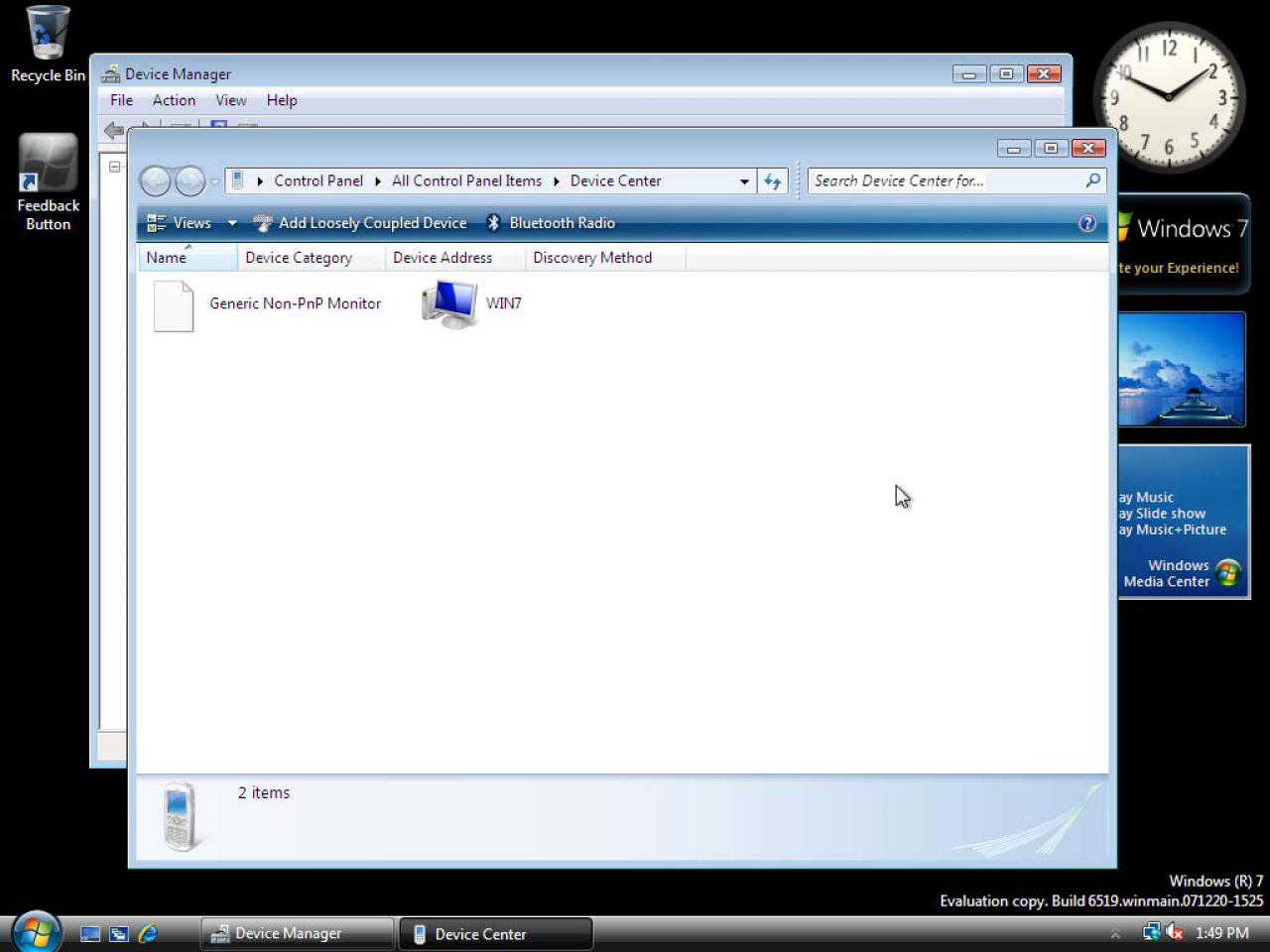
Task: Refresh the Device Center view
Action: 773,181
